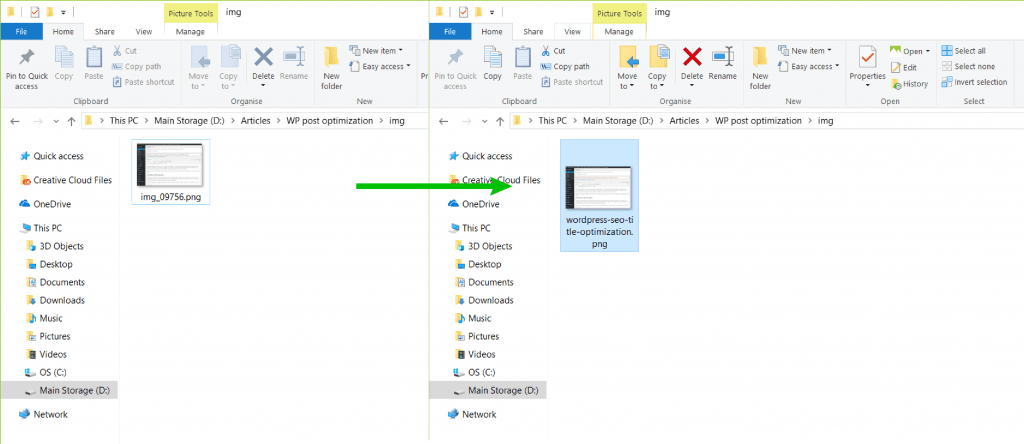This screenshot has width=1024, height=444.
Task: Click Paste in left window ribbon
Action: click(x=93, y=65)
